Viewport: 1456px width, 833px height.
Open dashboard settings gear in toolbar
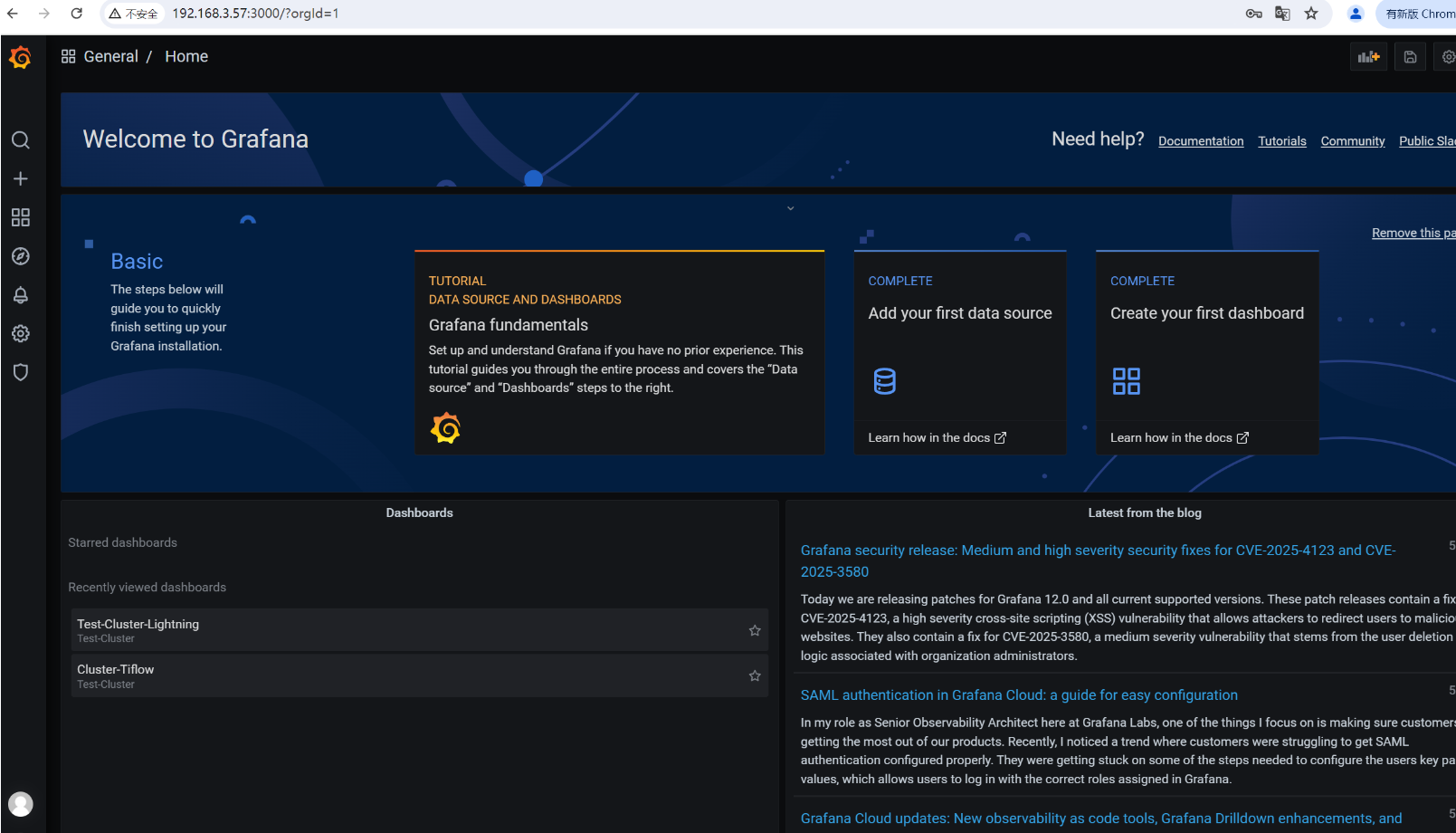click(x=1448, y=57)
